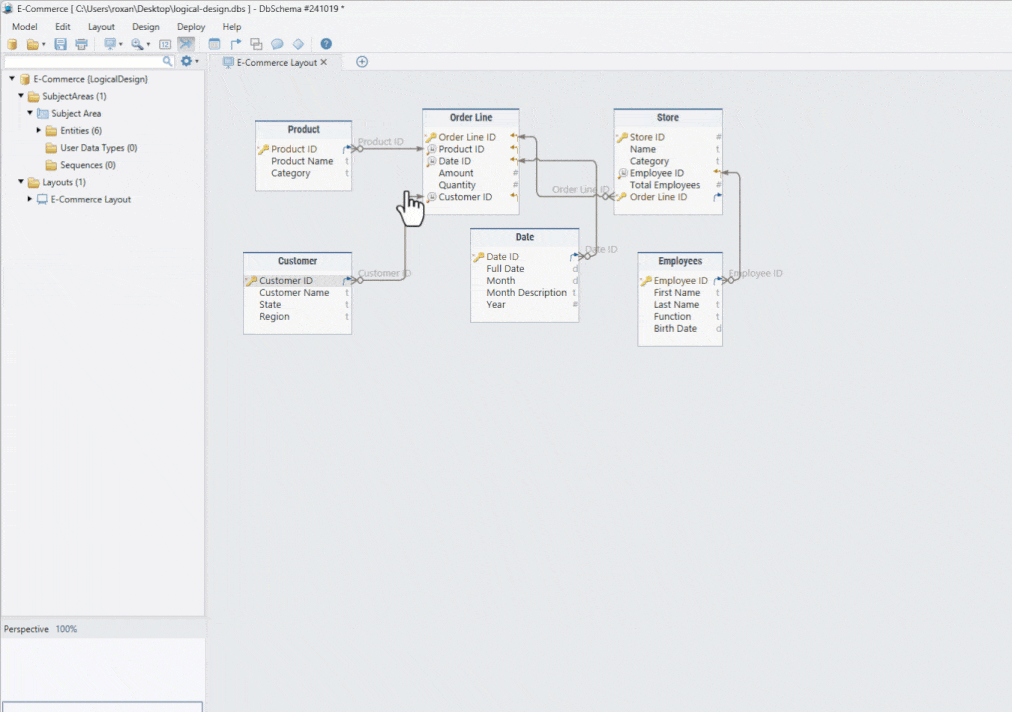Collapse the Subject Area tree node
The image size is (1012, 712).
click(30, 113)
